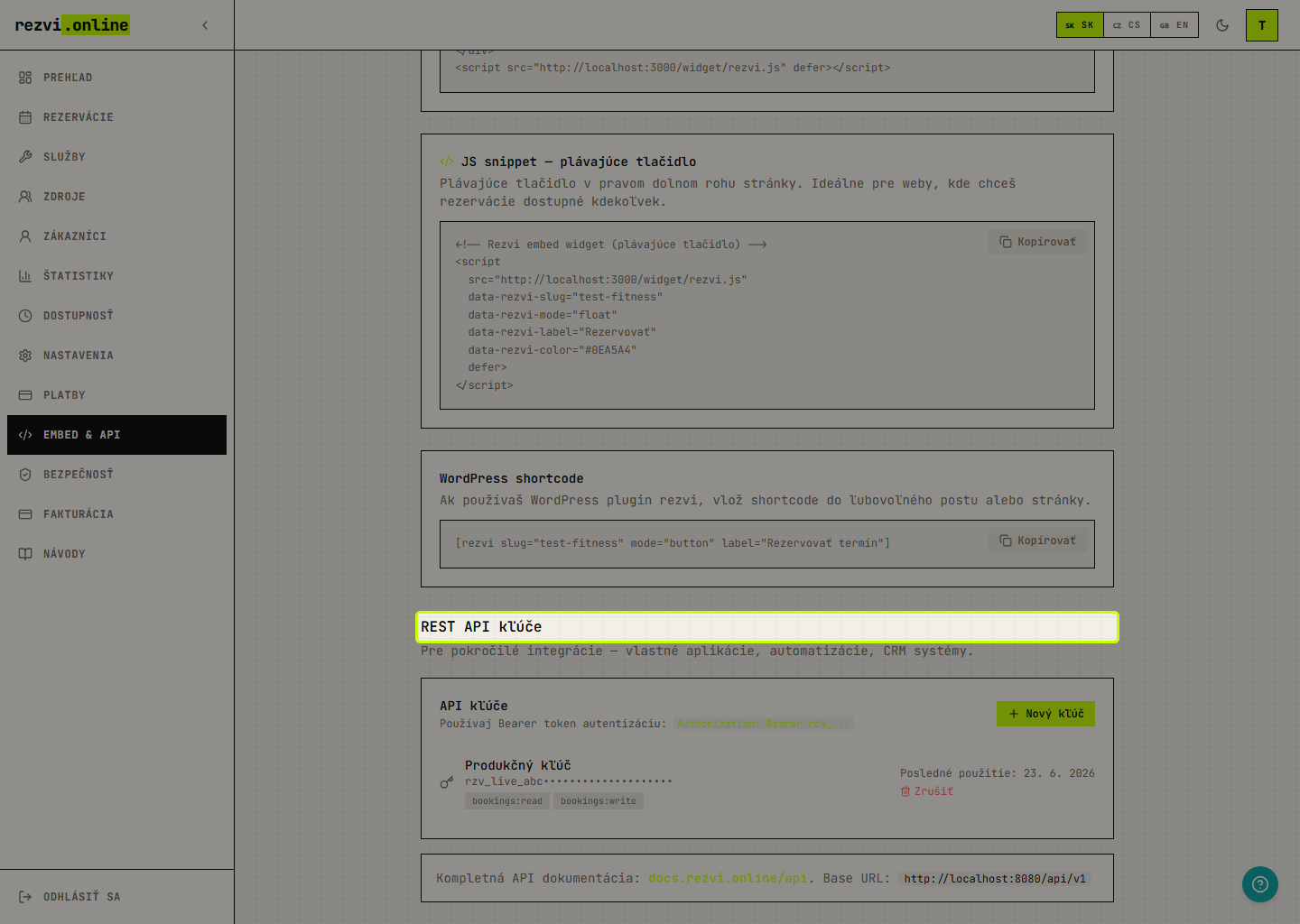Click the Produkčný kľúč key name
This screenshot has height=924, width=1300.
pos(518,765)
